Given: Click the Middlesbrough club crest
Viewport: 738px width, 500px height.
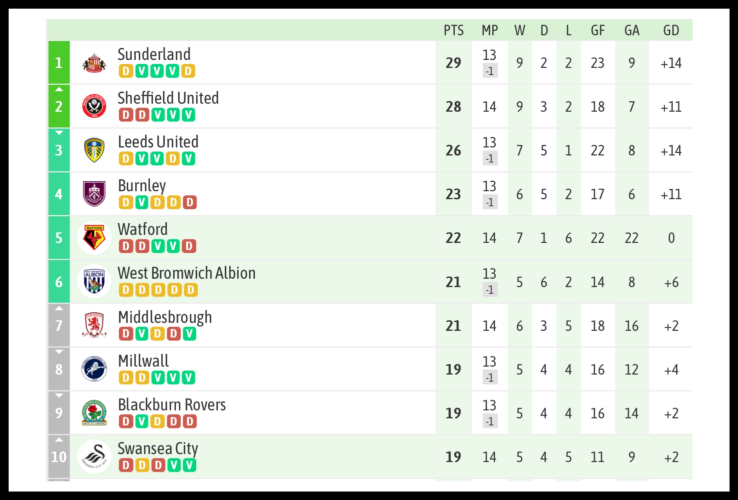Looking at the screenshot, I should (94, 325).
